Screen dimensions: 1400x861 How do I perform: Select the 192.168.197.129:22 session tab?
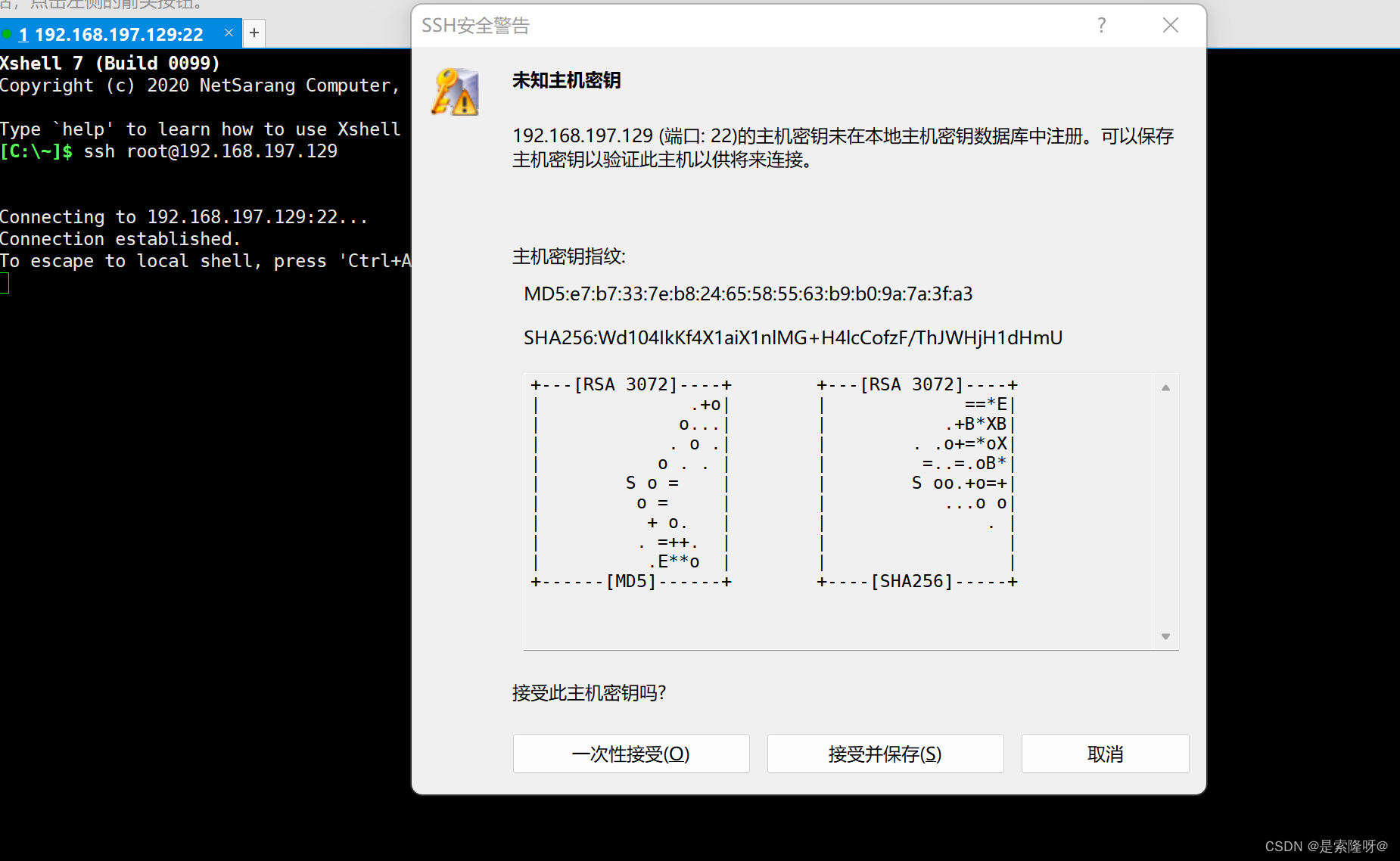pos(117,33)
